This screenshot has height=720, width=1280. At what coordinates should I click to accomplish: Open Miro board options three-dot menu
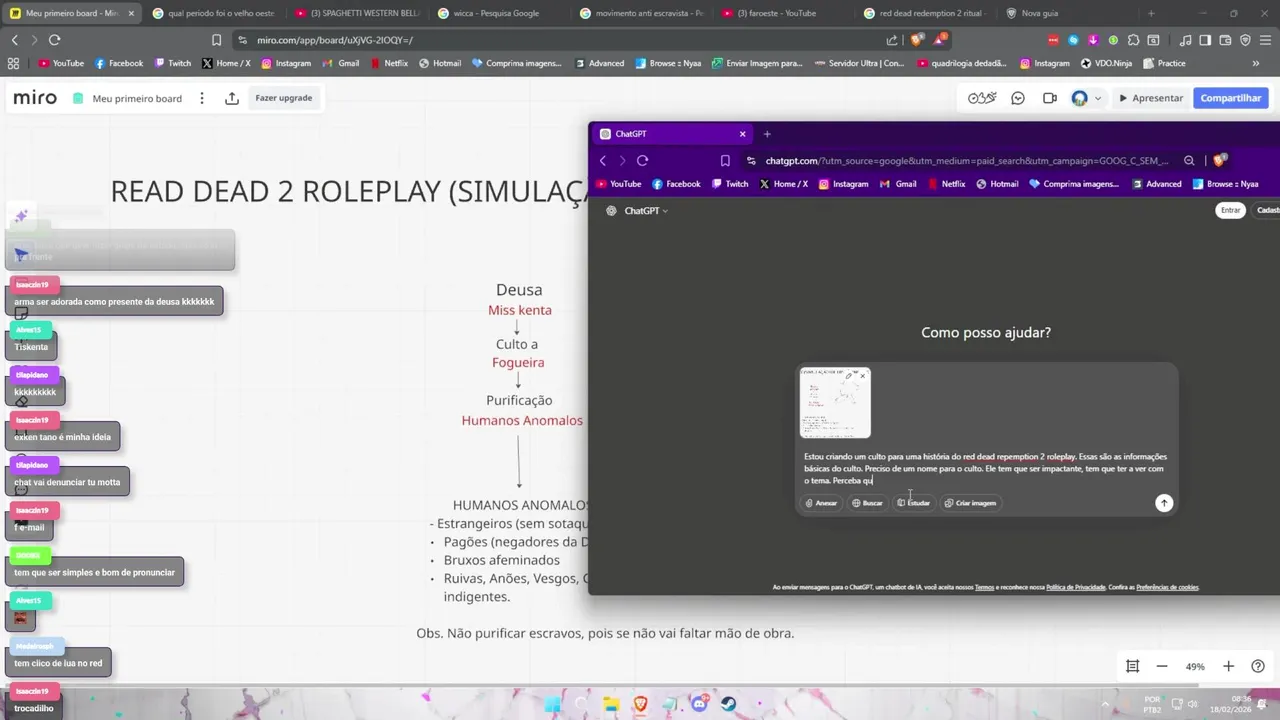tap(202, 98)
